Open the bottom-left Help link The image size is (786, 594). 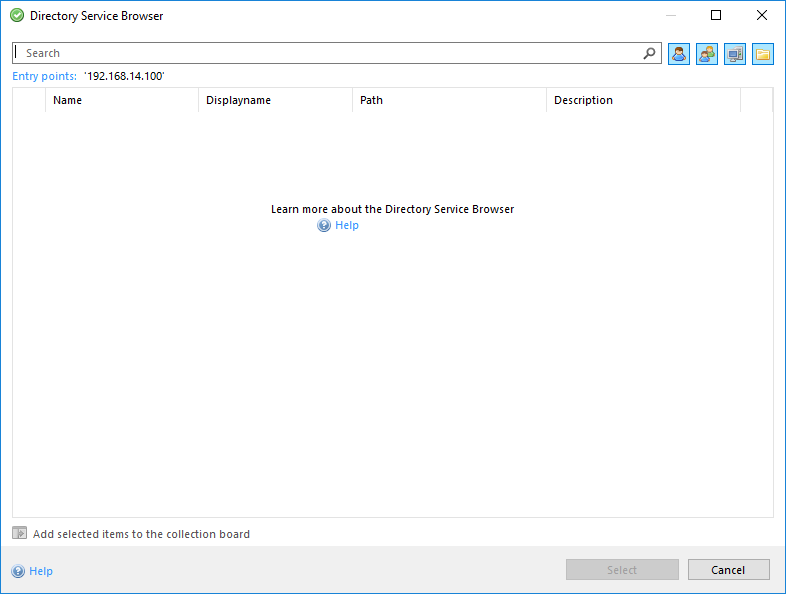41,571
